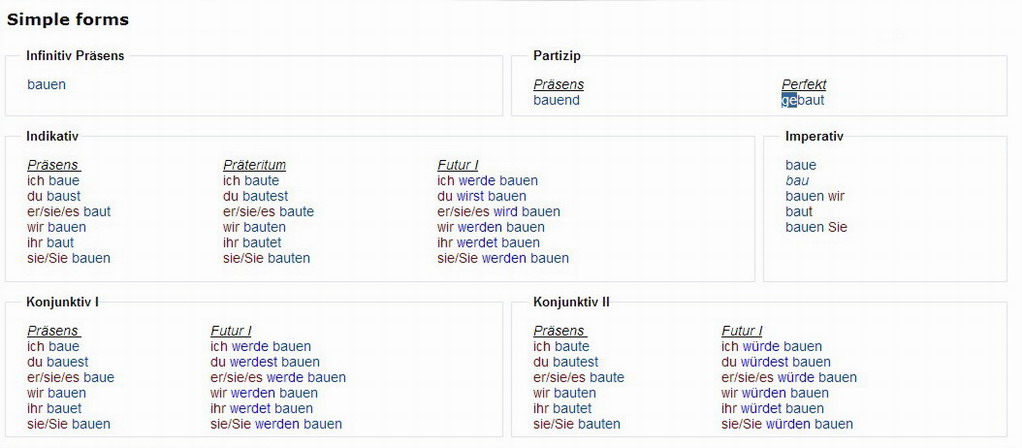Click "ihr werdet bauen" in Indikativ Futur I
Viewport: 1022px width, 448px height.
coord(488,243)
